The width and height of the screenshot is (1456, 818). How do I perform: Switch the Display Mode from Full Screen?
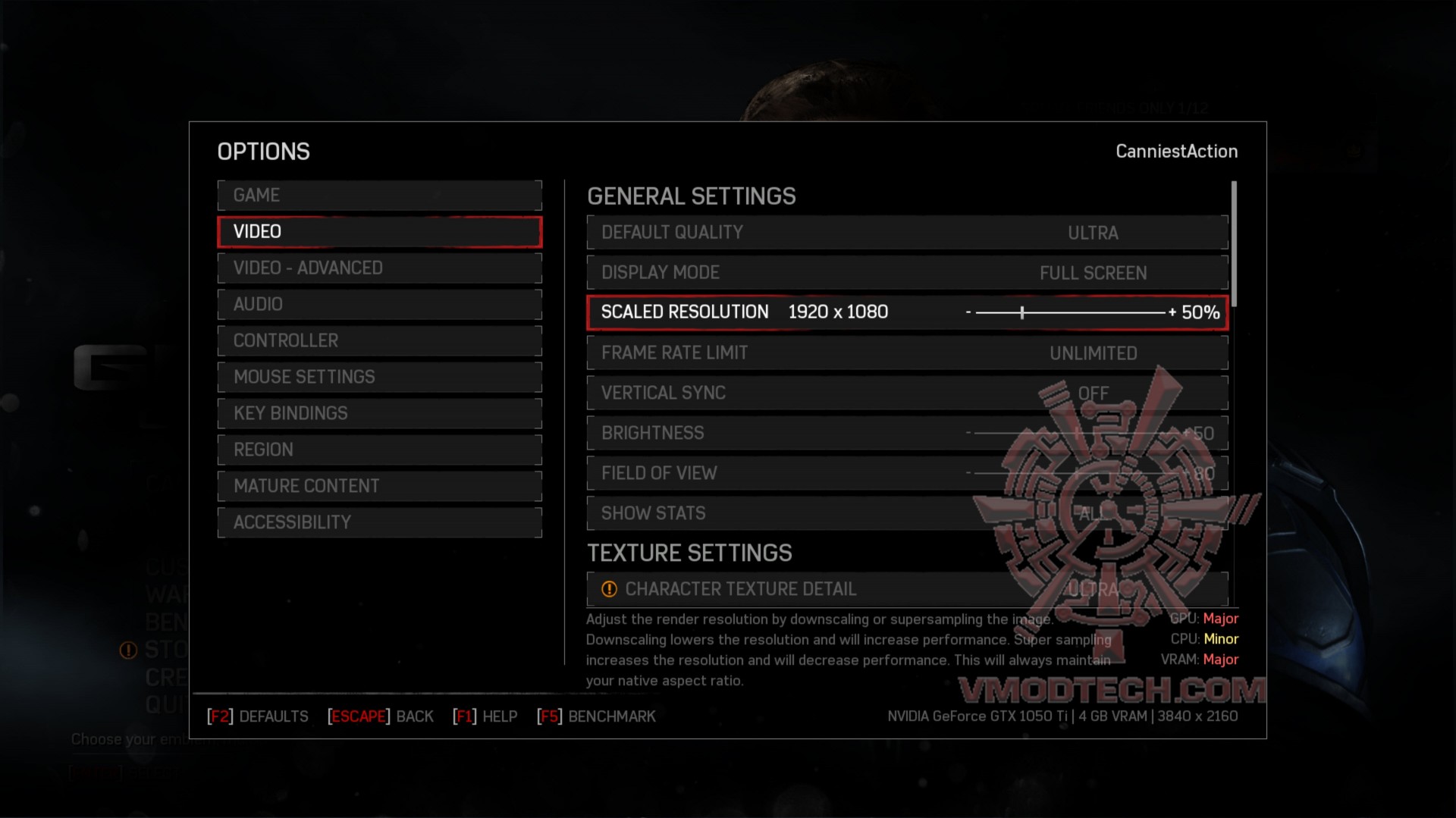click(x=907, y=272)
